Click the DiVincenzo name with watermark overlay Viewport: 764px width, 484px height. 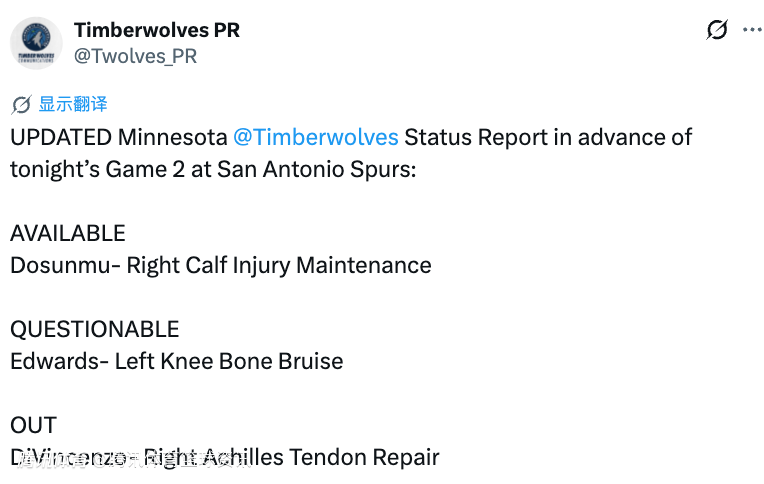coord(69,458)
